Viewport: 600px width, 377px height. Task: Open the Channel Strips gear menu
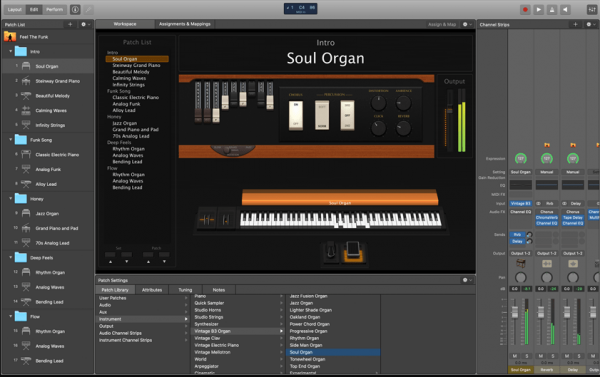(x=590, y=24)
